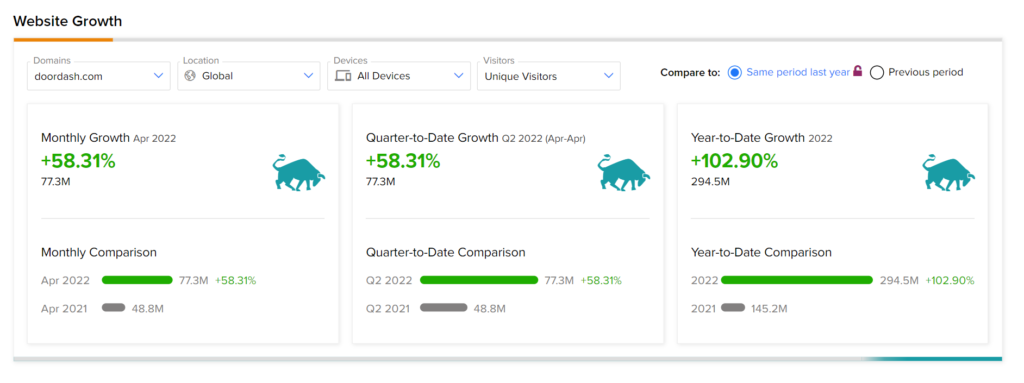1024x383 pixels.
Task: Click the +102.90% year-to-date growth figure
Action: pyautogui.click(x=734, y=161)
